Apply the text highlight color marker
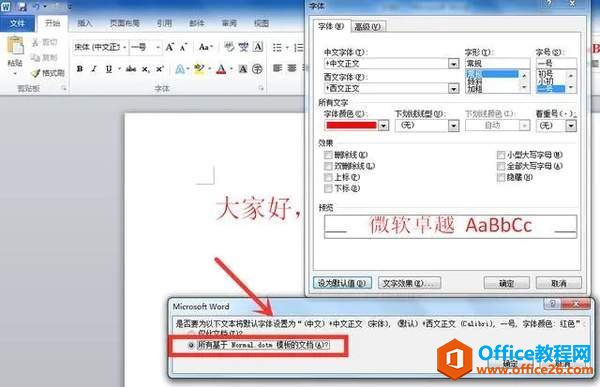This screenshot has width=600, height=387. [x=199, y=69]
